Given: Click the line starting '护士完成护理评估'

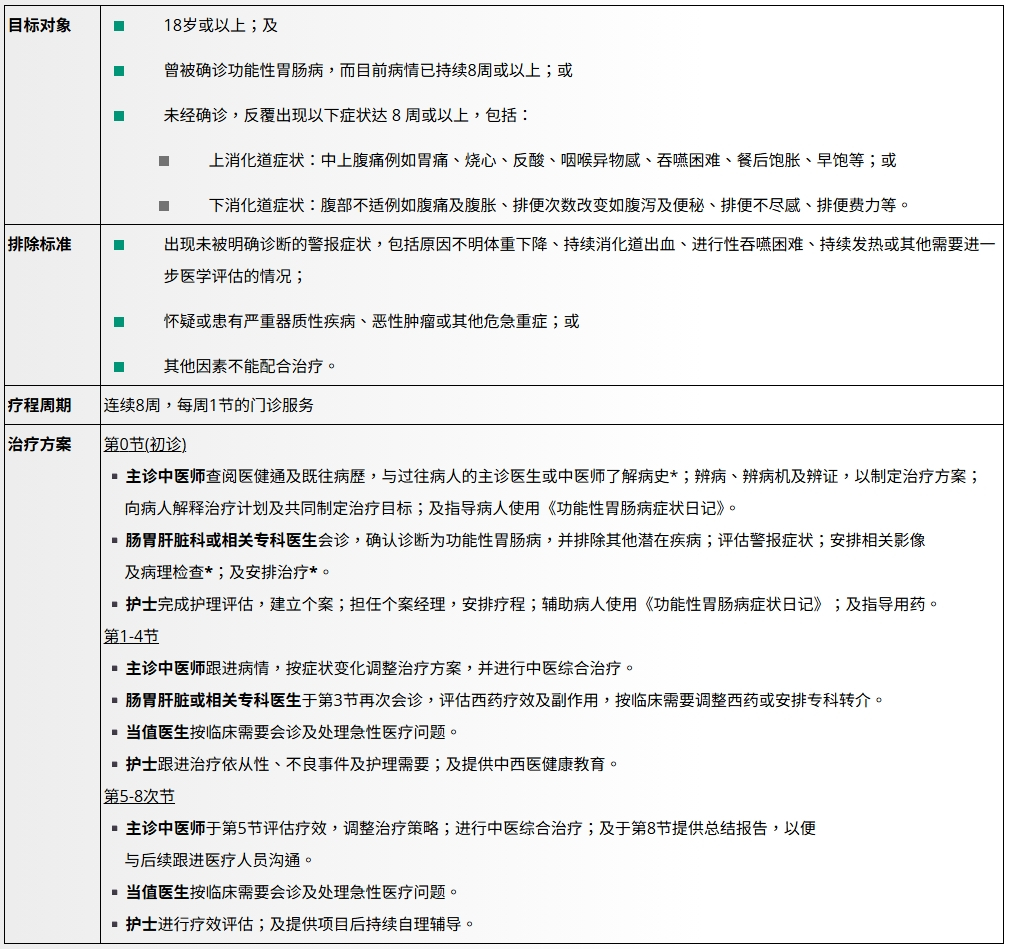Looking at the screenshot, I should (532, 604).
